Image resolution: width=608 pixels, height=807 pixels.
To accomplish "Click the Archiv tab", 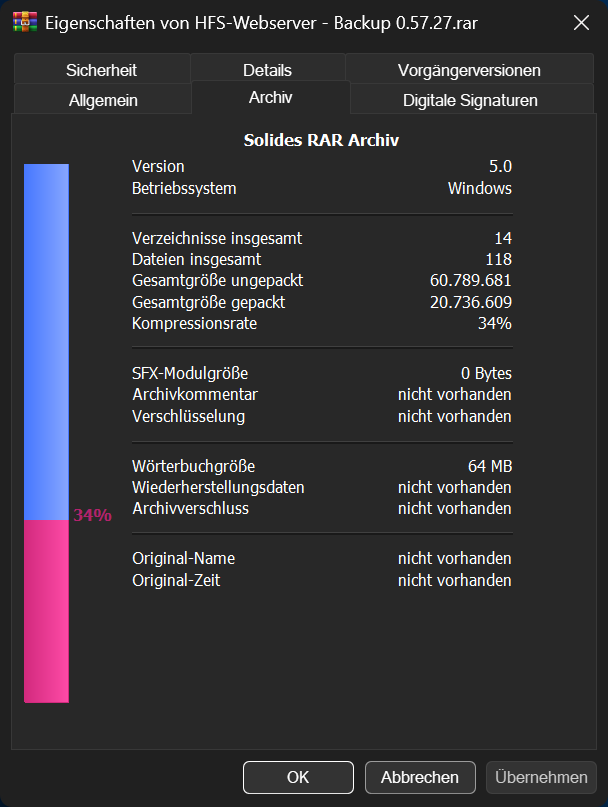I will [x=270, y=98].
